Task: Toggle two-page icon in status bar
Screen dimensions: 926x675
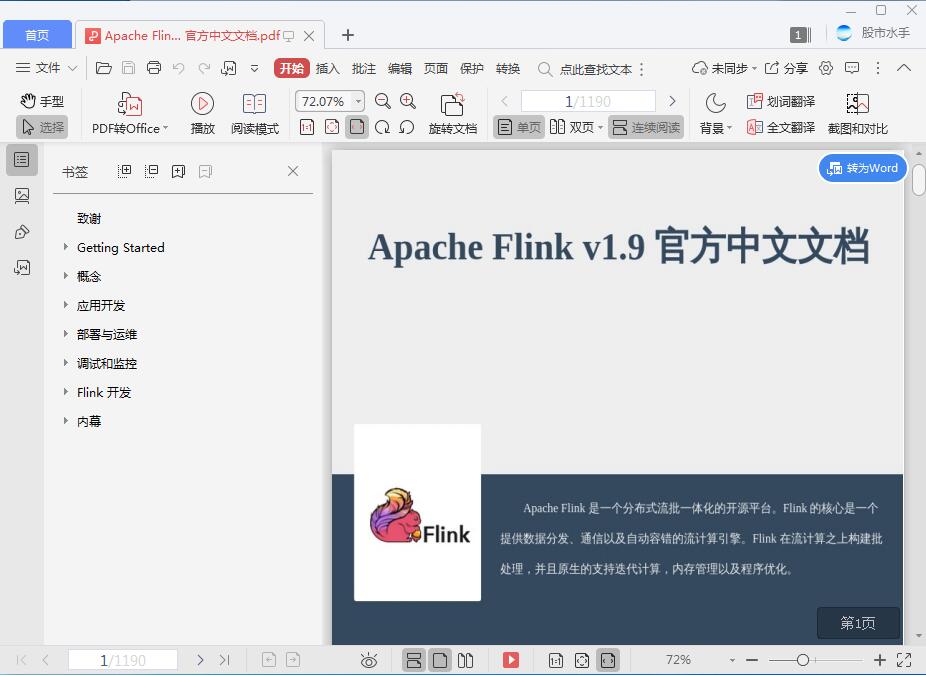Action: pos(466,660)
